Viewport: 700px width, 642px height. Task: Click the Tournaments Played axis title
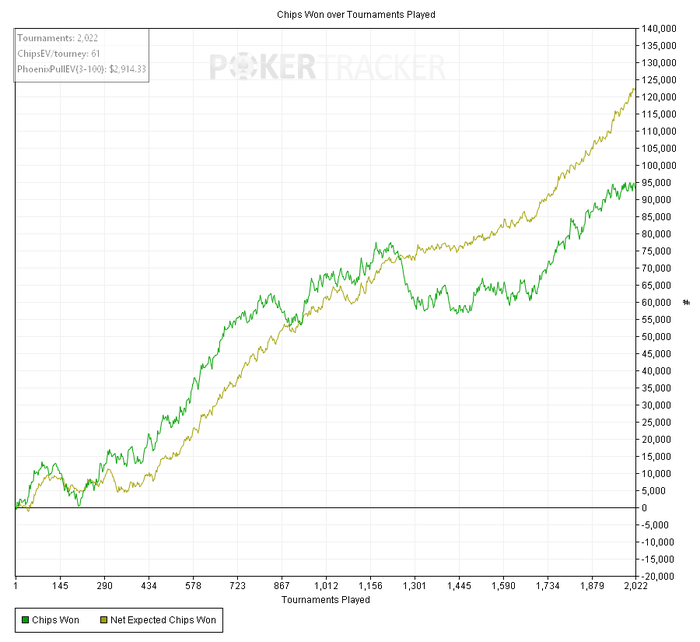[325, 600]
